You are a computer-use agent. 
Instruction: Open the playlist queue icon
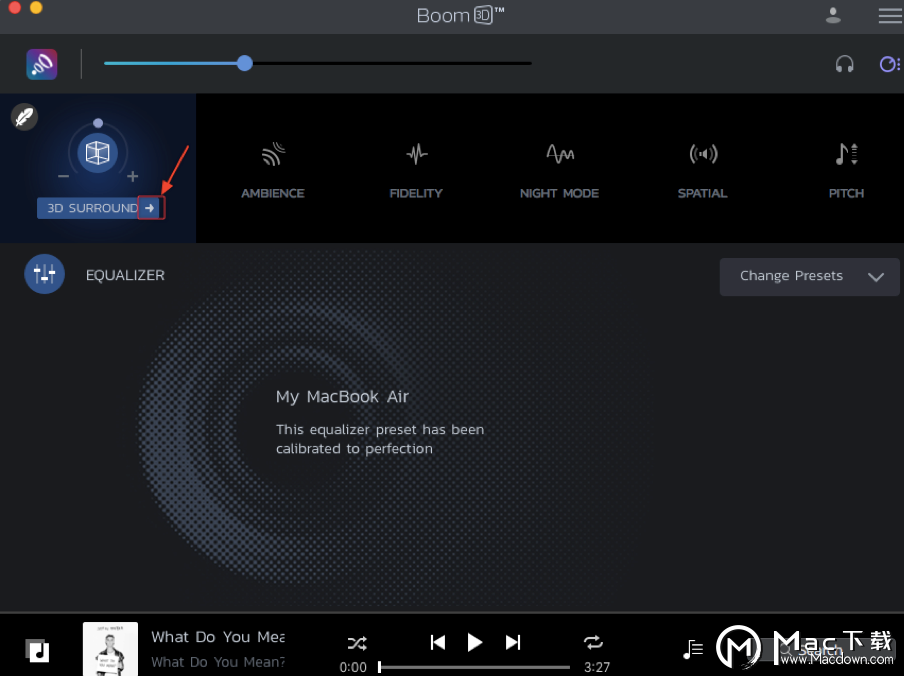(x=692, y=649)
